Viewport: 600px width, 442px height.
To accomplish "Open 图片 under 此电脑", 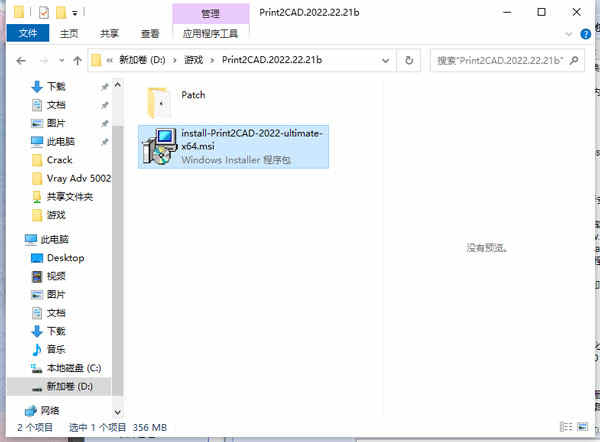I will coord(57,294).
